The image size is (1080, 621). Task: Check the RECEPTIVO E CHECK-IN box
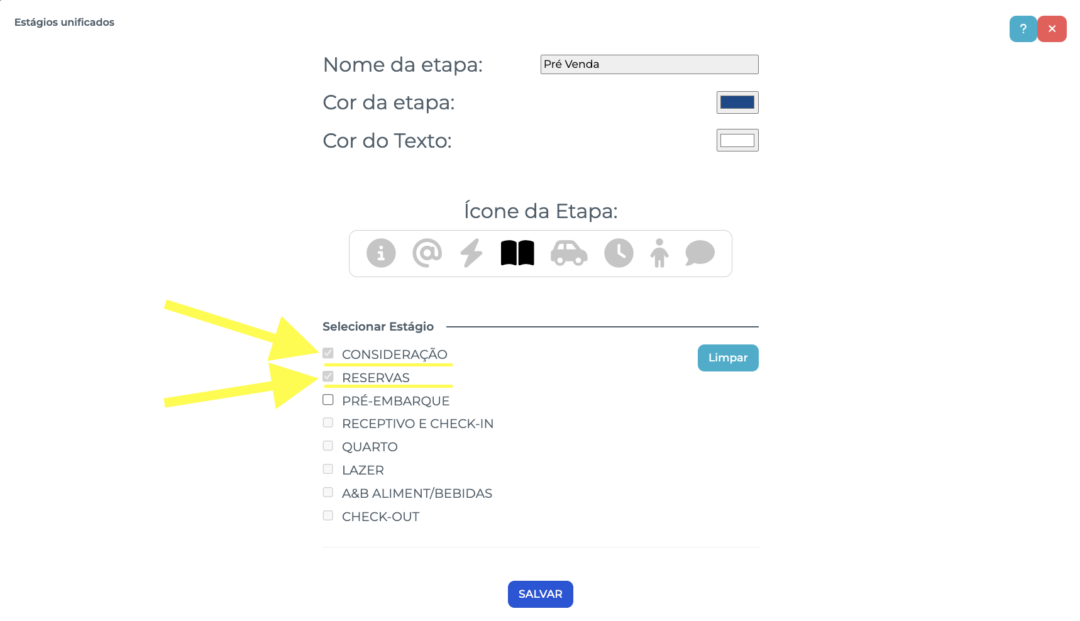[x=328, y=423]
